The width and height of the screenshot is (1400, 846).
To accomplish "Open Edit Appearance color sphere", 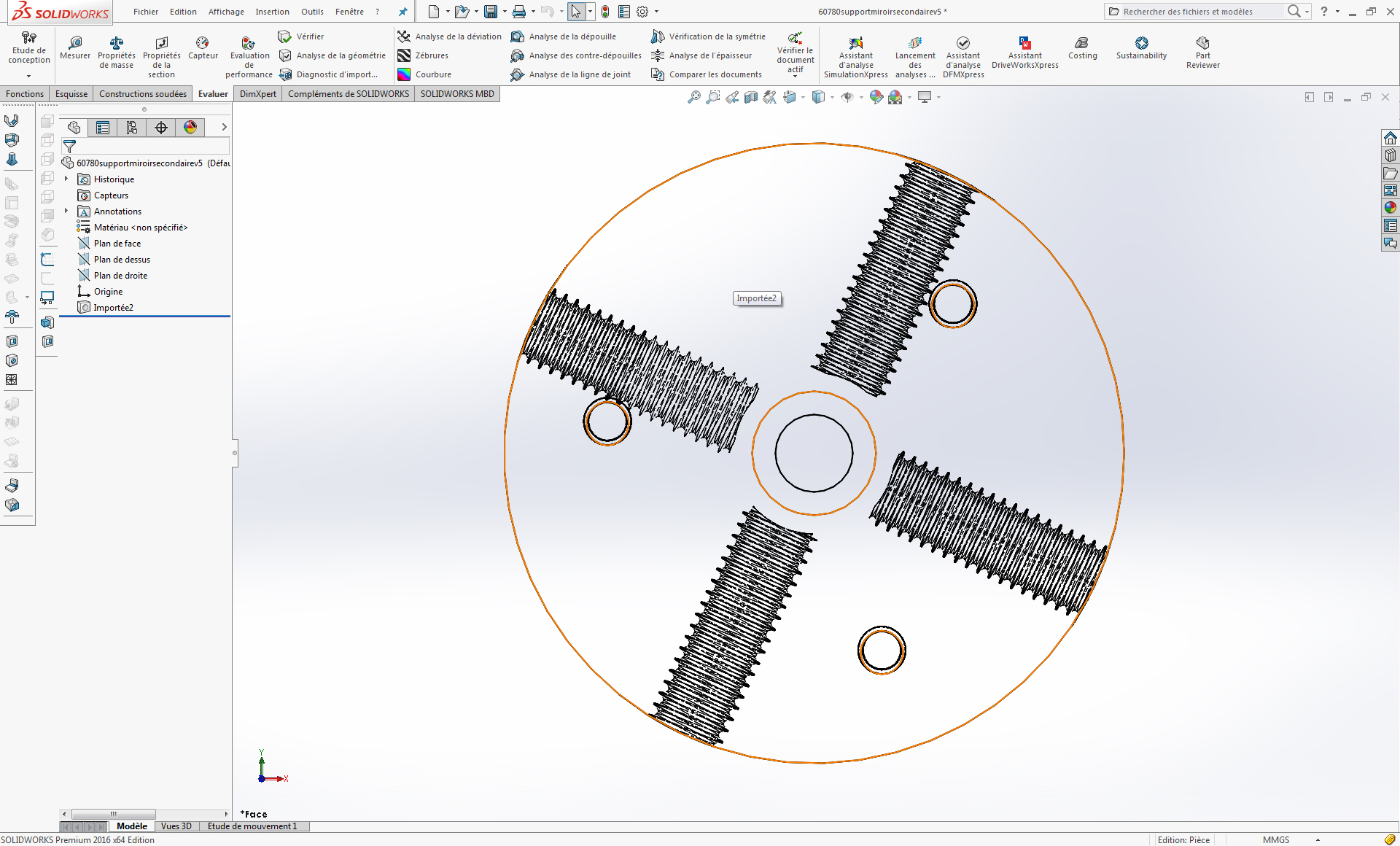I will tap(876, 97).
